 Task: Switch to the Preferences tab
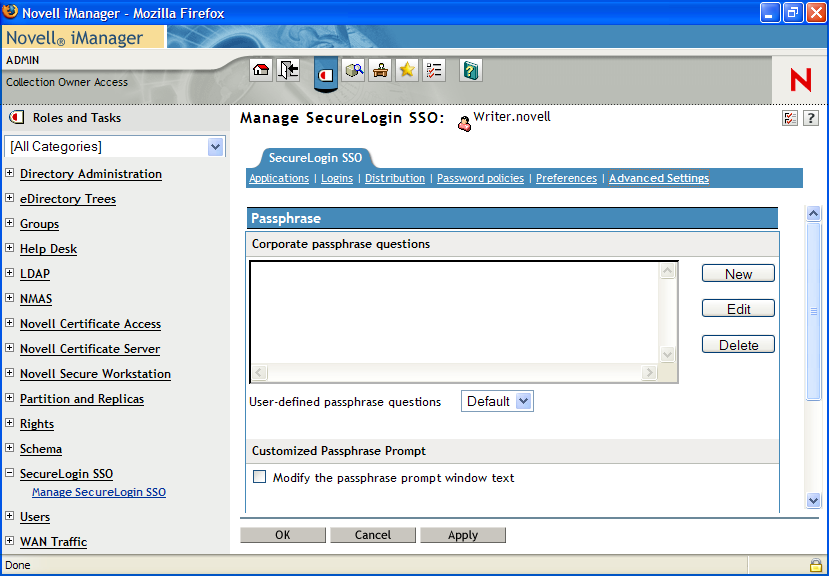click(x=566, y=178)
